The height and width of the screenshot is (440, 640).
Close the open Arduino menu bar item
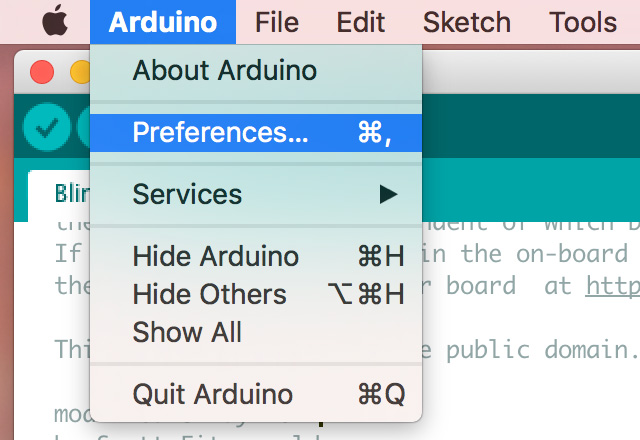tap(163, 22)
